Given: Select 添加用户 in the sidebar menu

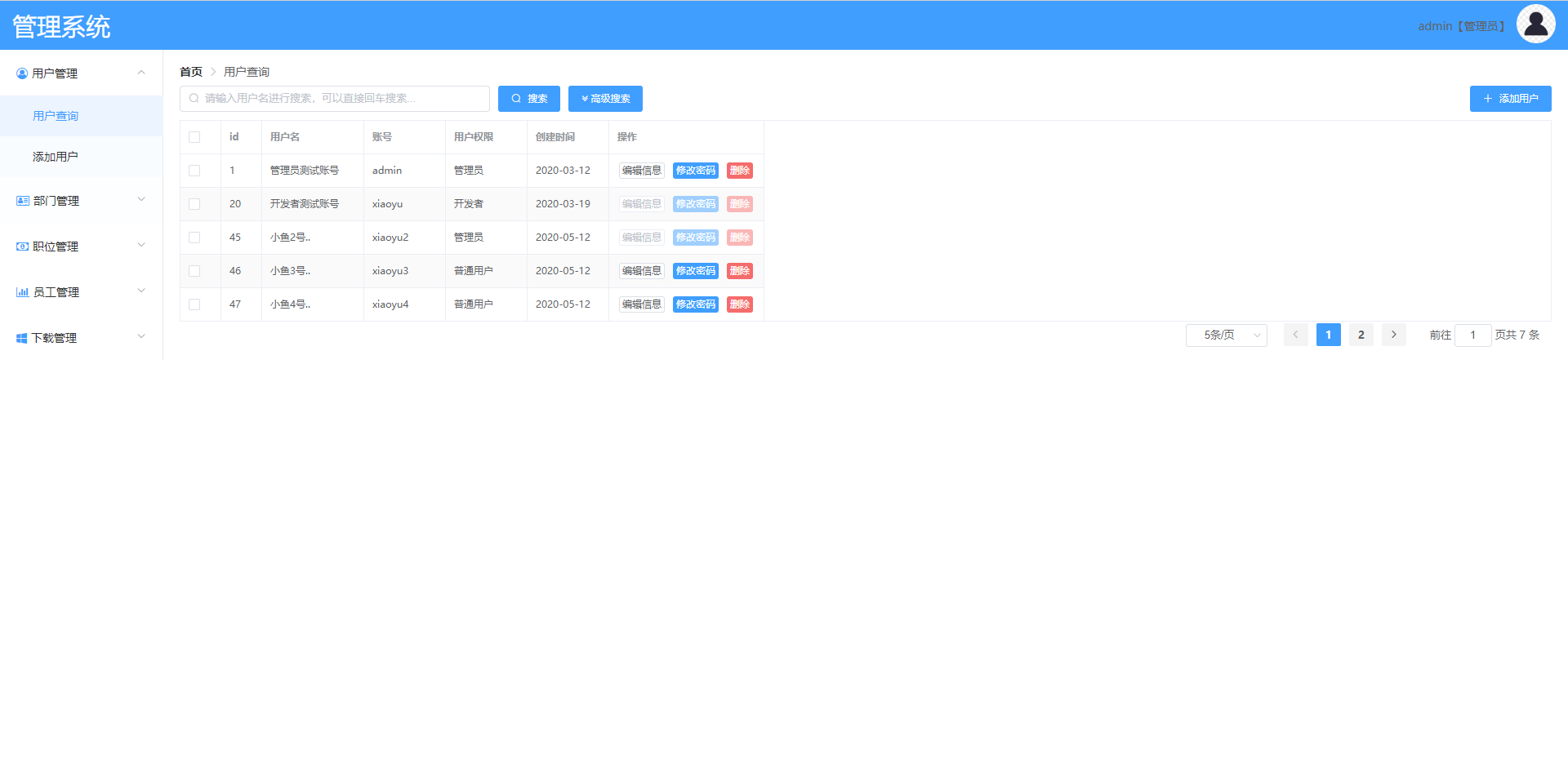Looking at the screenshot, I should [x=56, y=156].
